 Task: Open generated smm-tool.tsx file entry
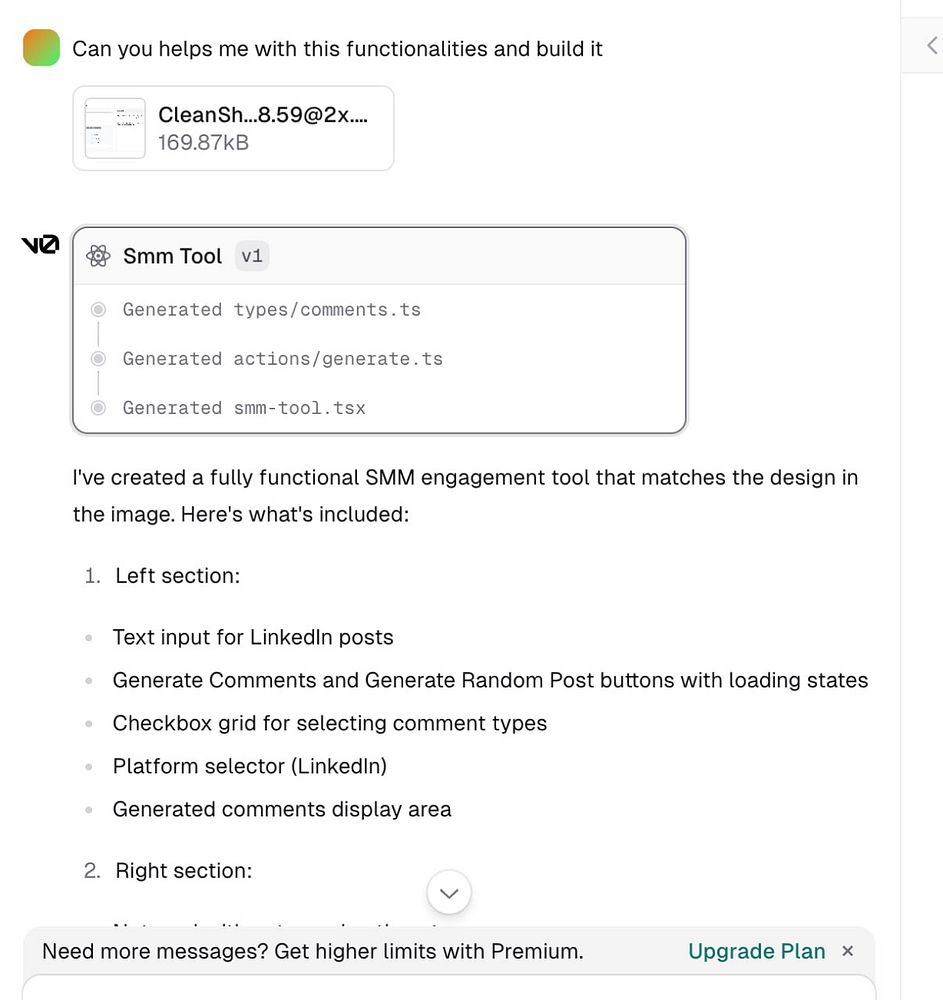pyautogui.click(x=244, y=408)
